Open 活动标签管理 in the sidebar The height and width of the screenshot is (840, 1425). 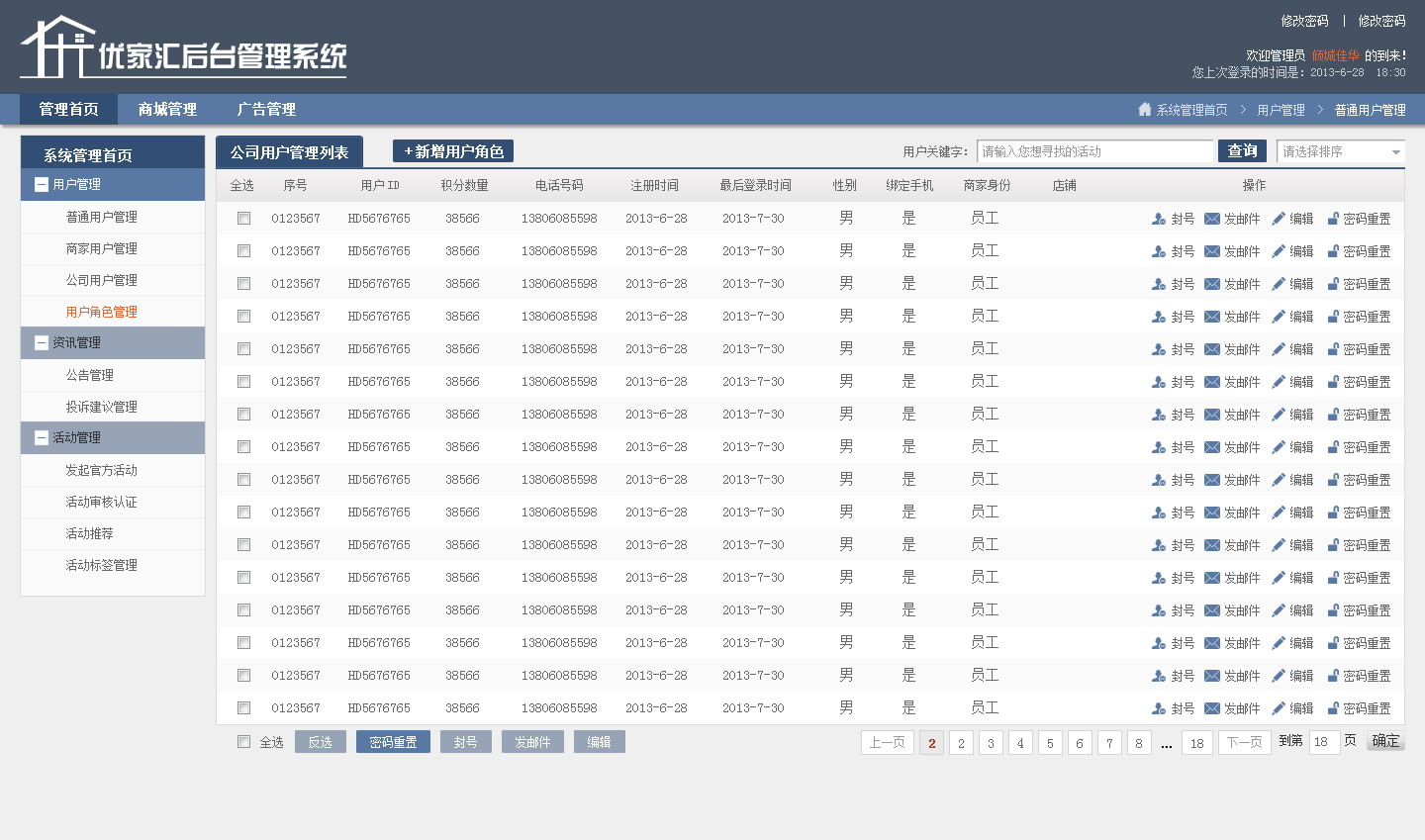click(x=101, y=565)
